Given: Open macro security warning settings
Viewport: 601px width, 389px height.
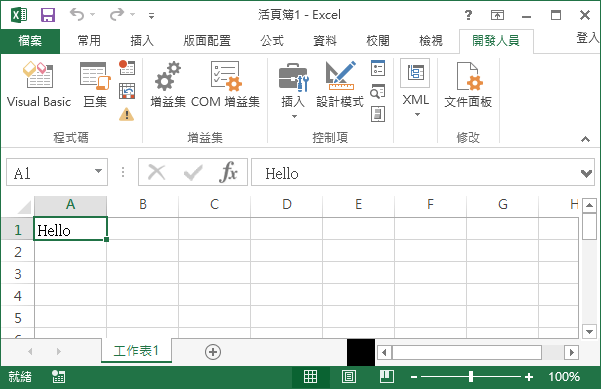Looking at the screenshot, I should [126, 114].
